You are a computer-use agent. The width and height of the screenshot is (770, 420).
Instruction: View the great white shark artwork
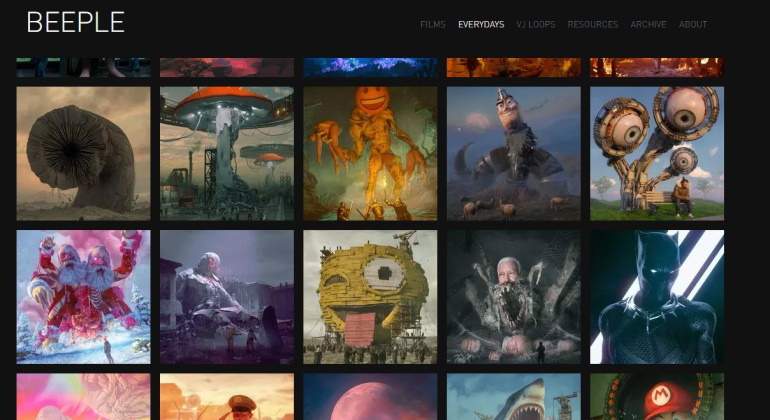[x=514, y=397]
